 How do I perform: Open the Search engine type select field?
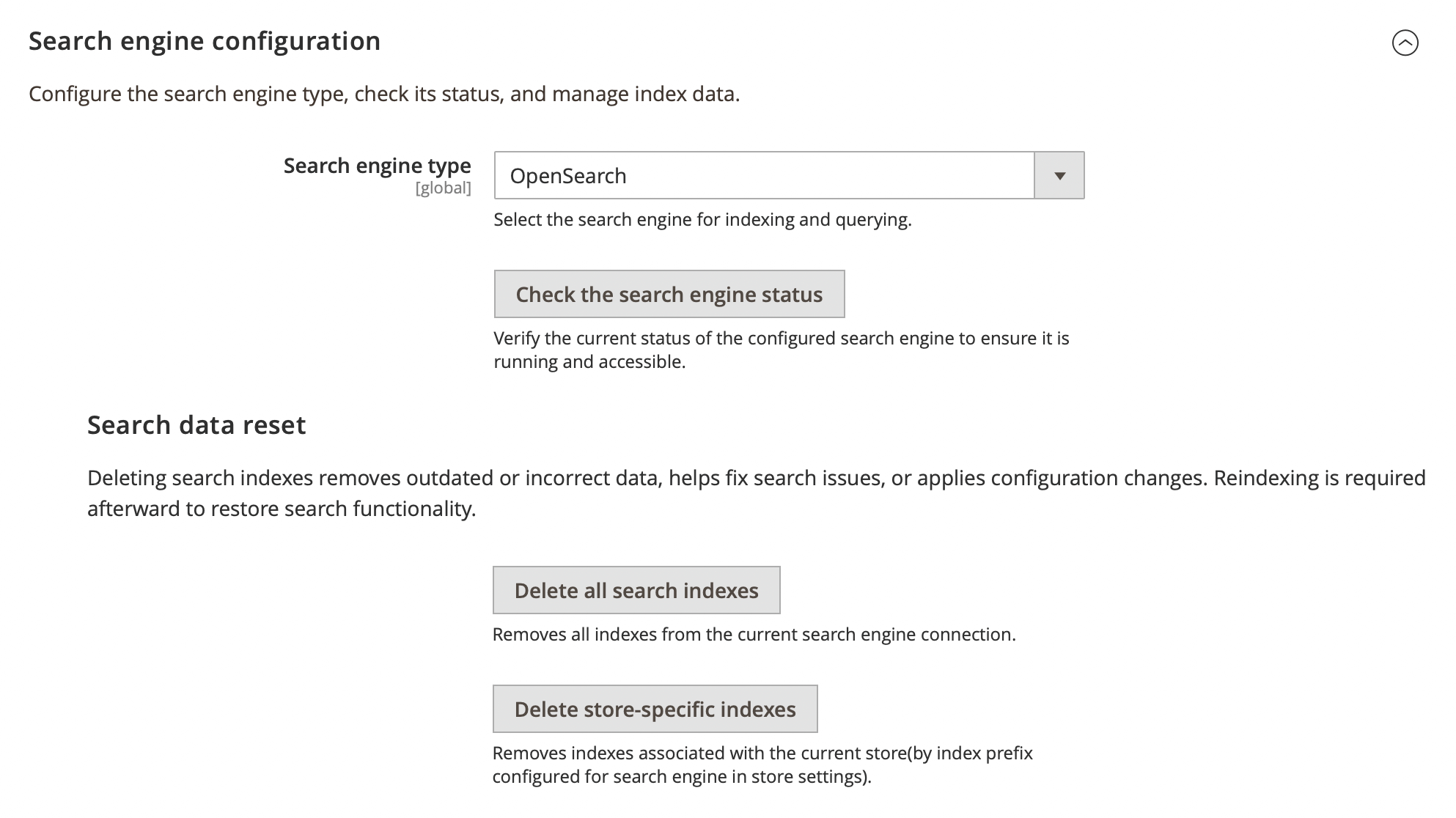click(762, 176)
